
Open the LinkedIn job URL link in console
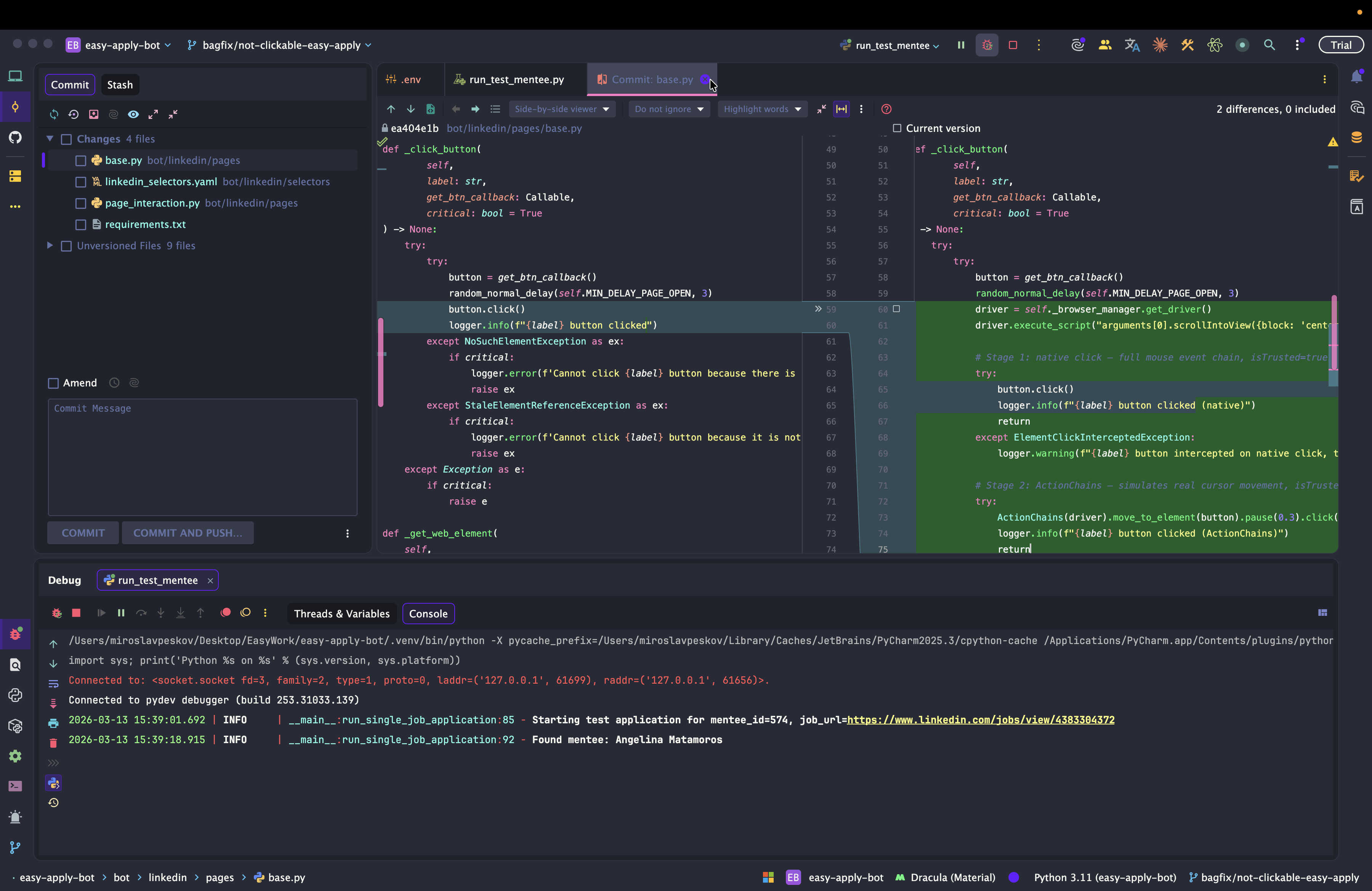click(980, 719)
